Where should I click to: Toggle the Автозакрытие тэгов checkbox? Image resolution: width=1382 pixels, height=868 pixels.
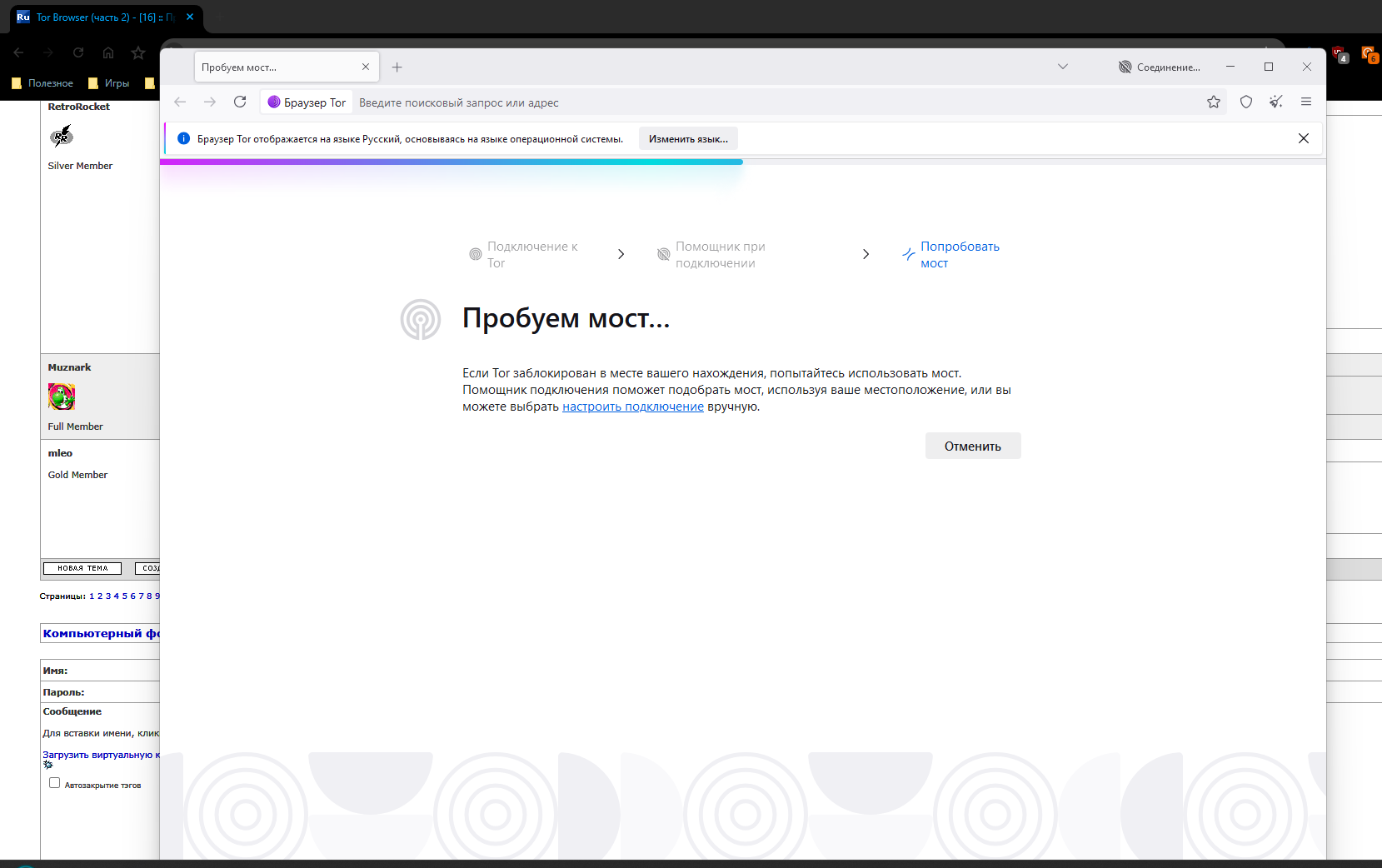[55, 783]
